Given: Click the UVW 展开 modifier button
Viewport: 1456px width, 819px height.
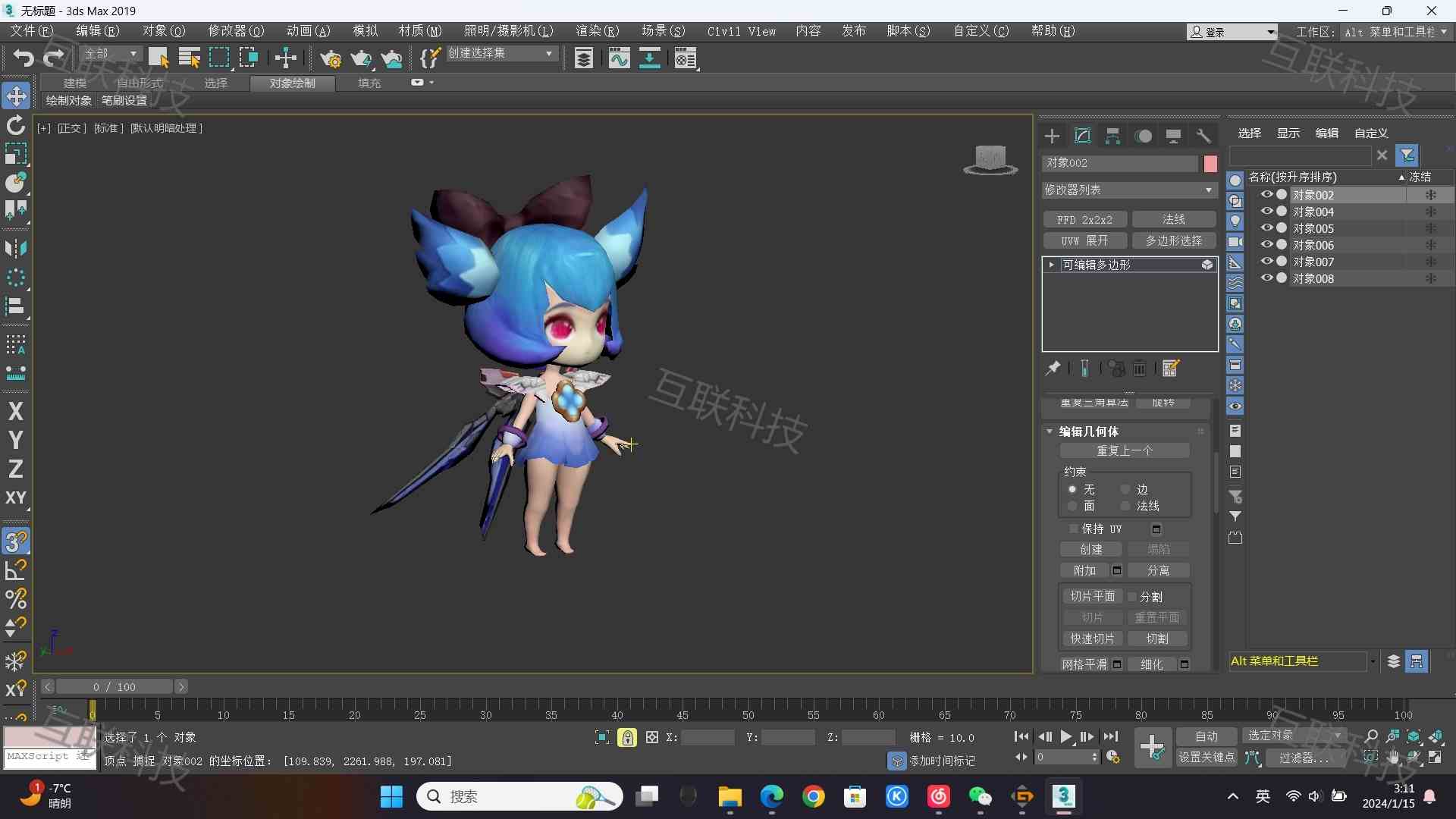Looking at the screenshot, I should [x=1085, y=240].
